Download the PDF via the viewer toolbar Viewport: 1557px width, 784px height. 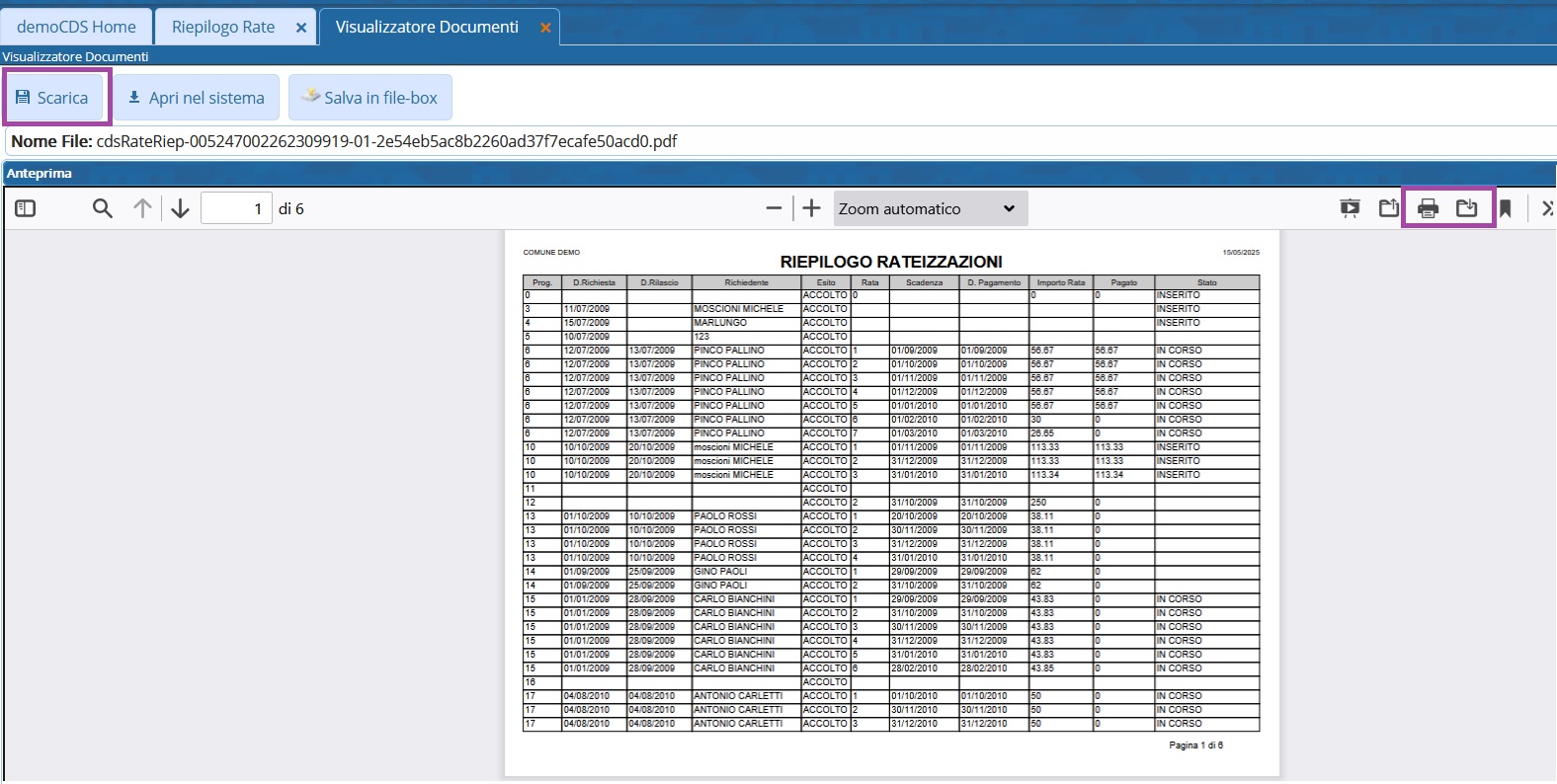[1467, 208]
